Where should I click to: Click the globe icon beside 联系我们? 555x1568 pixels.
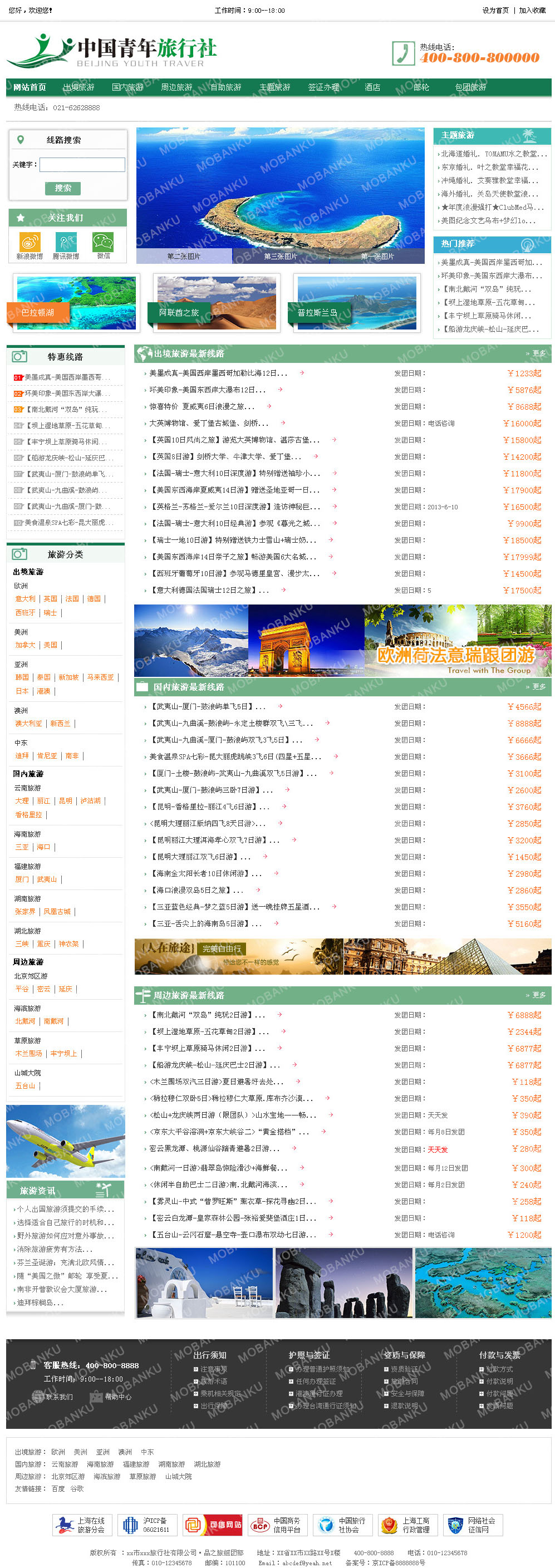[38, 1397]
